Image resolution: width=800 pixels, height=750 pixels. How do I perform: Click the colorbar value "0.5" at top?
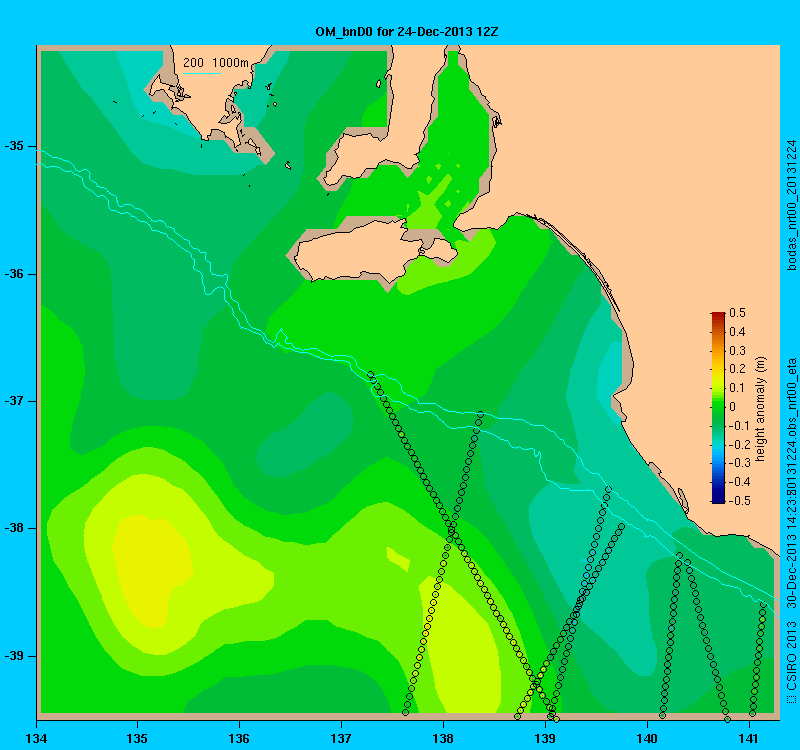click(737, 313)
